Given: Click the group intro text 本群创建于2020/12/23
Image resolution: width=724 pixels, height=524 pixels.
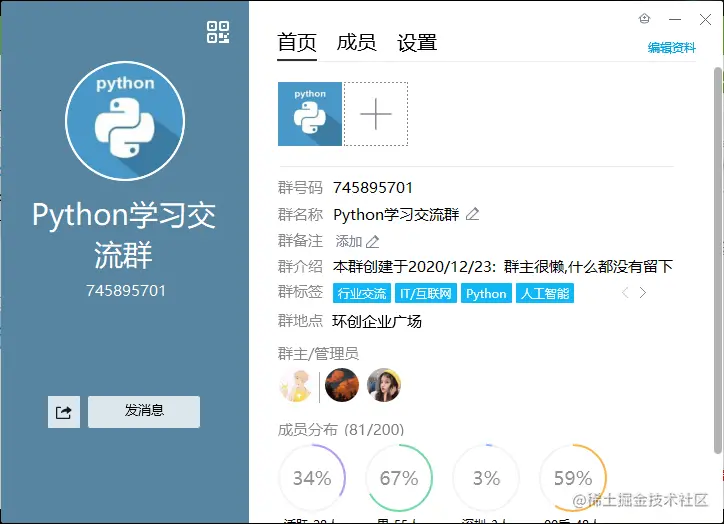Looking at the screenshot, I should [502, 266].
